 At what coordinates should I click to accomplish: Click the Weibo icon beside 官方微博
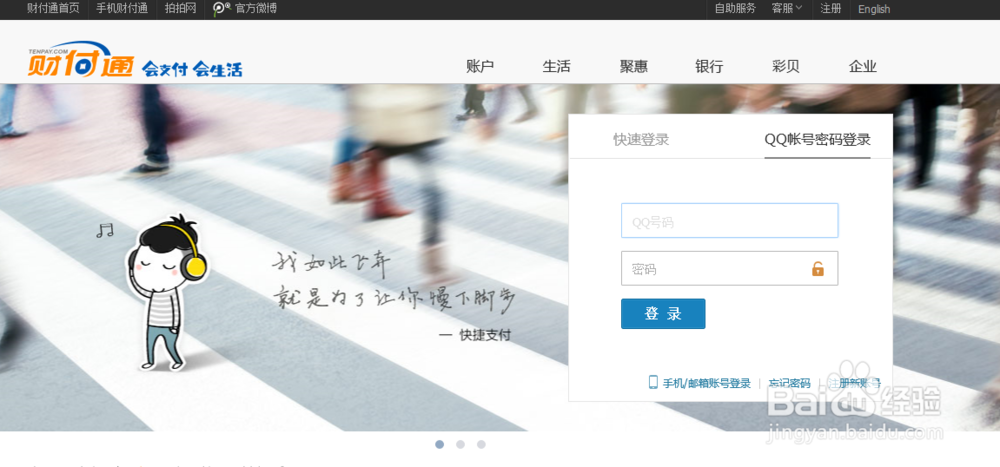(x=221, y=8)
